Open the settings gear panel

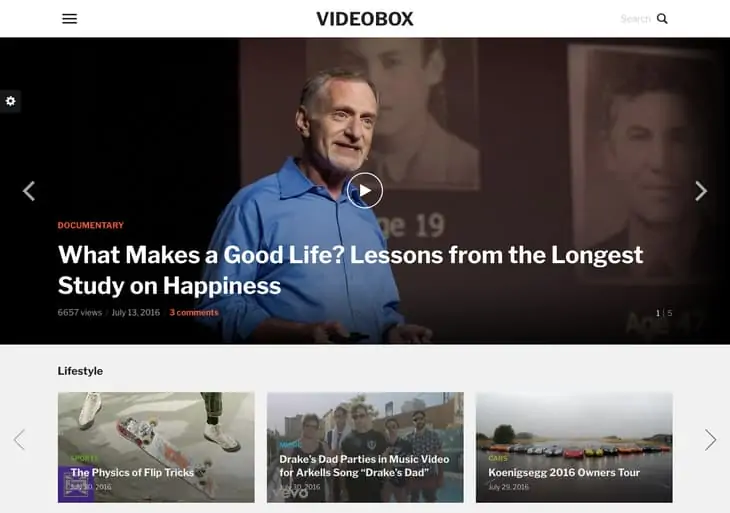click(10, 101)
